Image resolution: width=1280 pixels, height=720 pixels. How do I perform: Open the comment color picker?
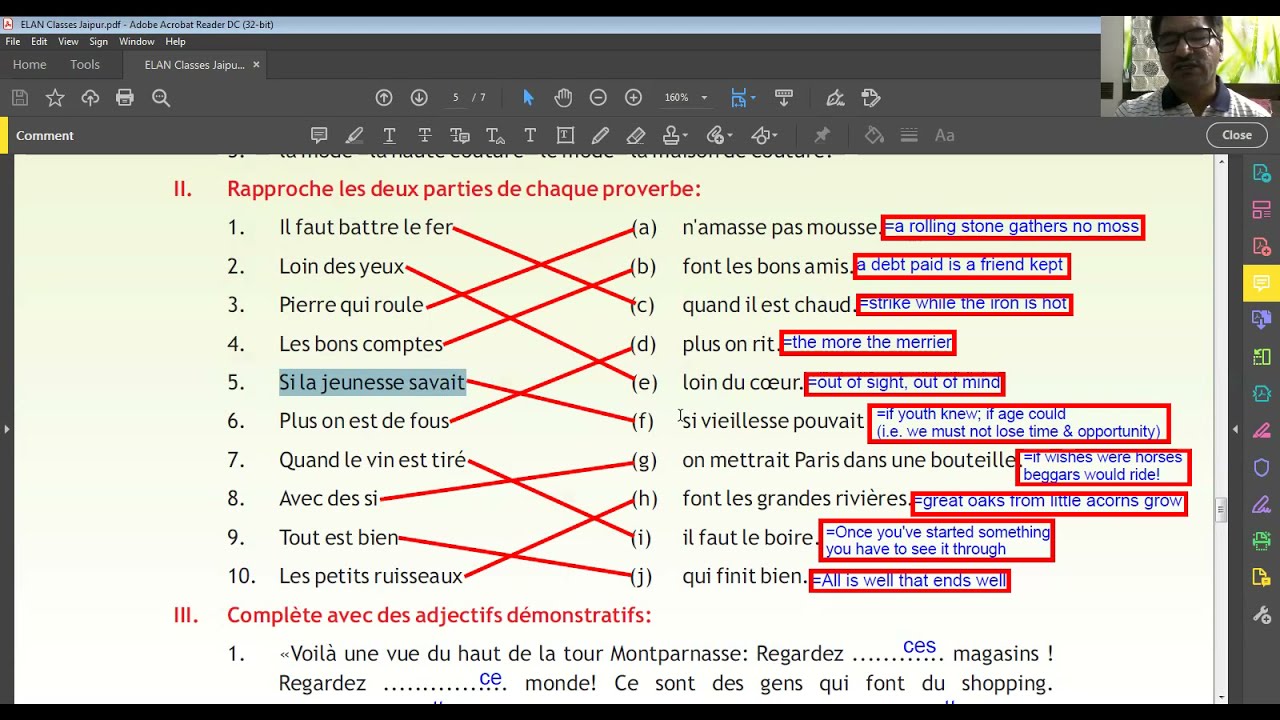tap(874, 135)
